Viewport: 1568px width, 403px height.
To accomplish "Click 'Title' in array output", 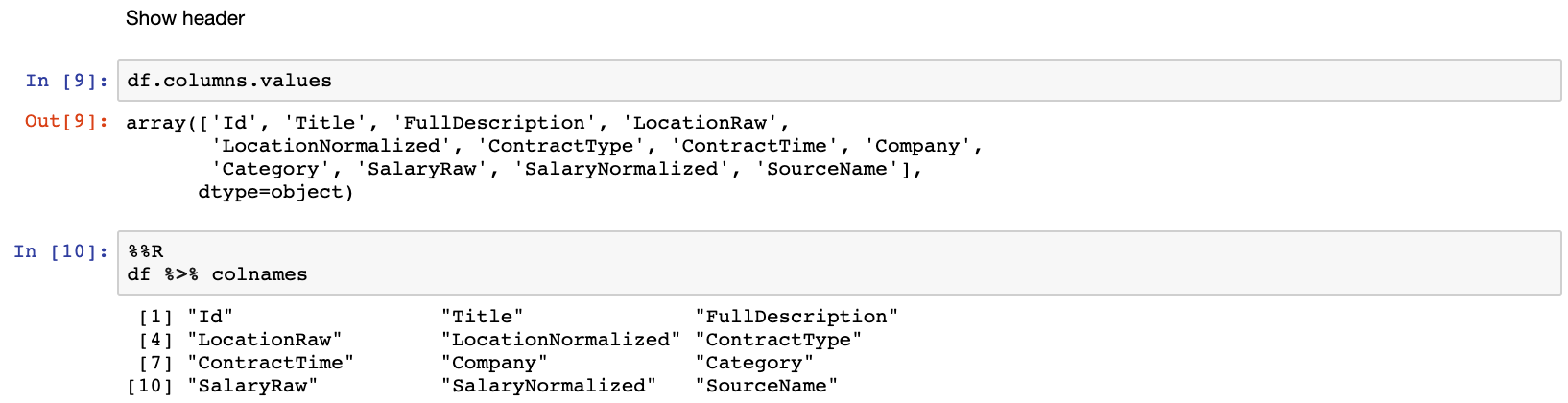I will (x=325, y=123).
